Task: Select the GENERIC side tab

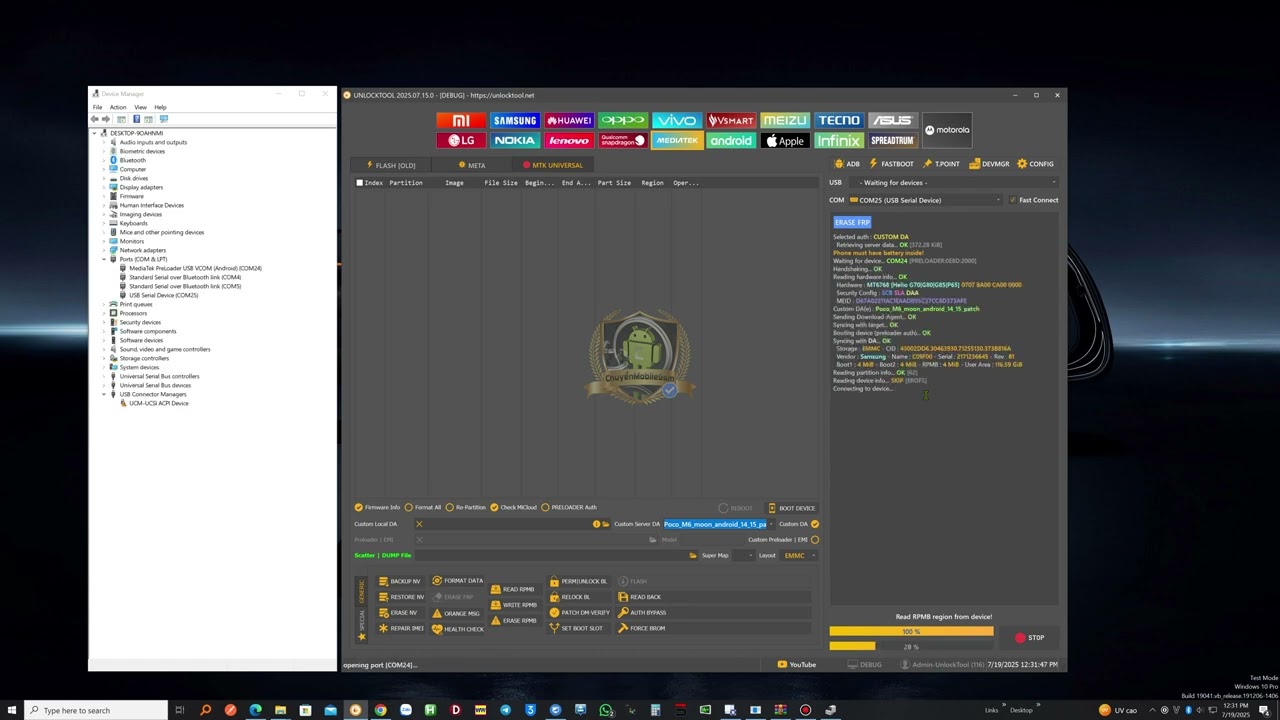Action: click(362, 590)
